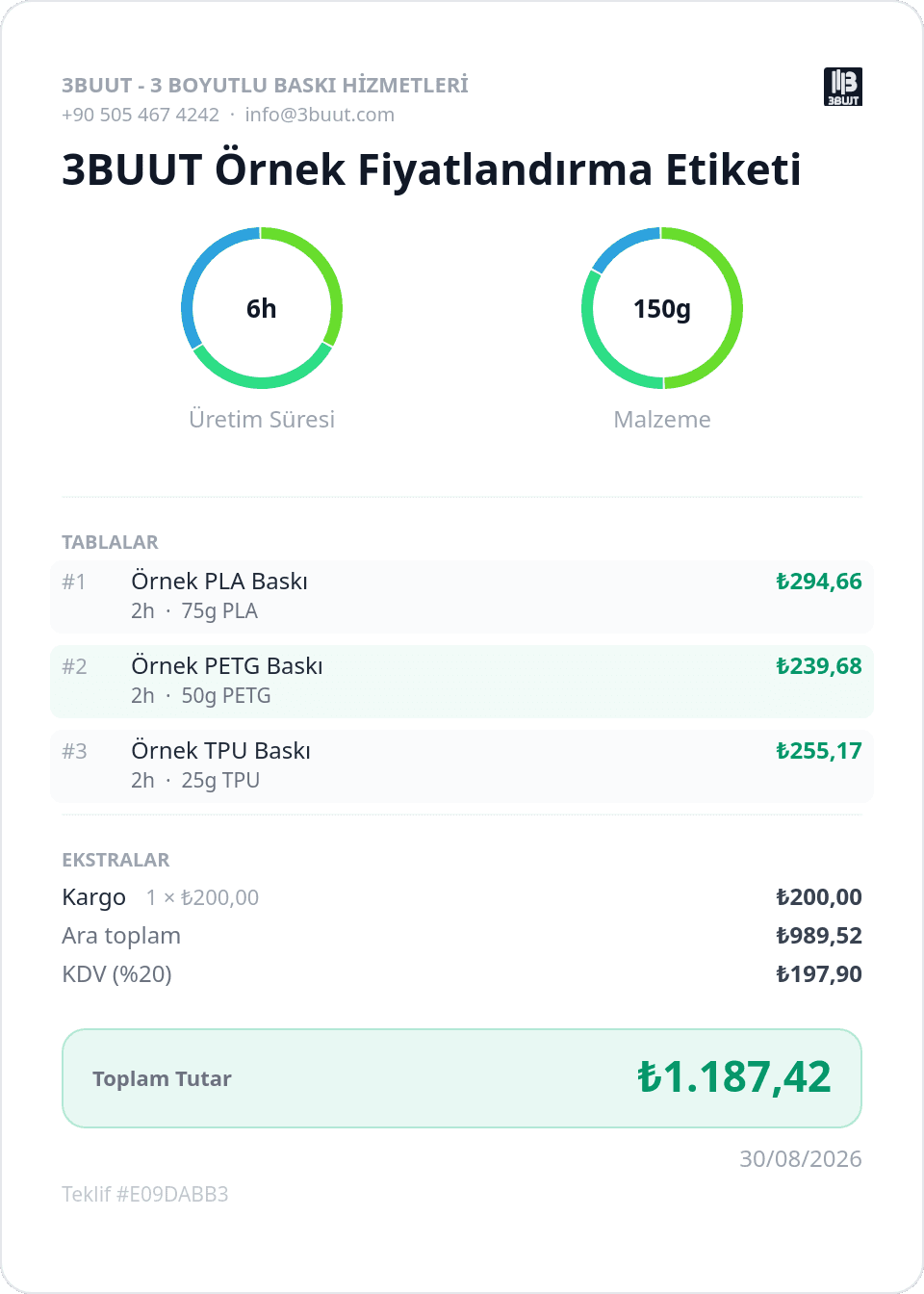The image size is (924, 1294).
Task: Click the ₺294,66 price of PLA print
Action: pyautogui.click(x=819, y=582)
